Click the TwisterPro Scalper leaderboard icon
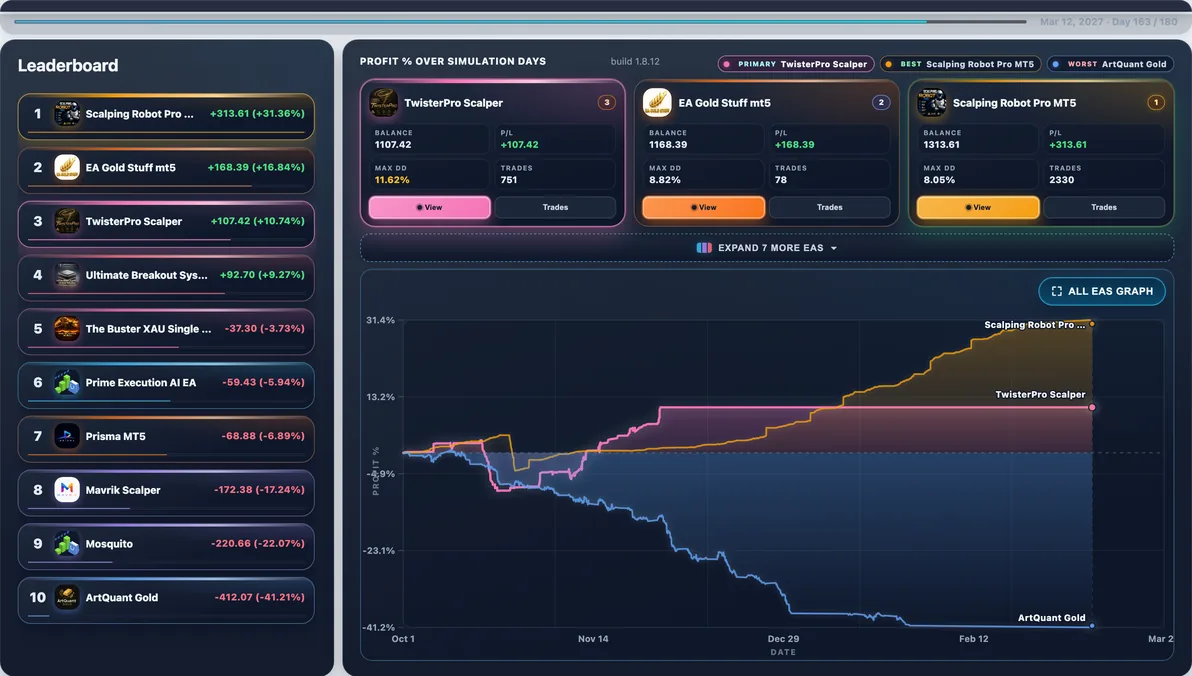Image resolution: width=1192 pixels, height=676 pixels. click(x=67, y=221)
